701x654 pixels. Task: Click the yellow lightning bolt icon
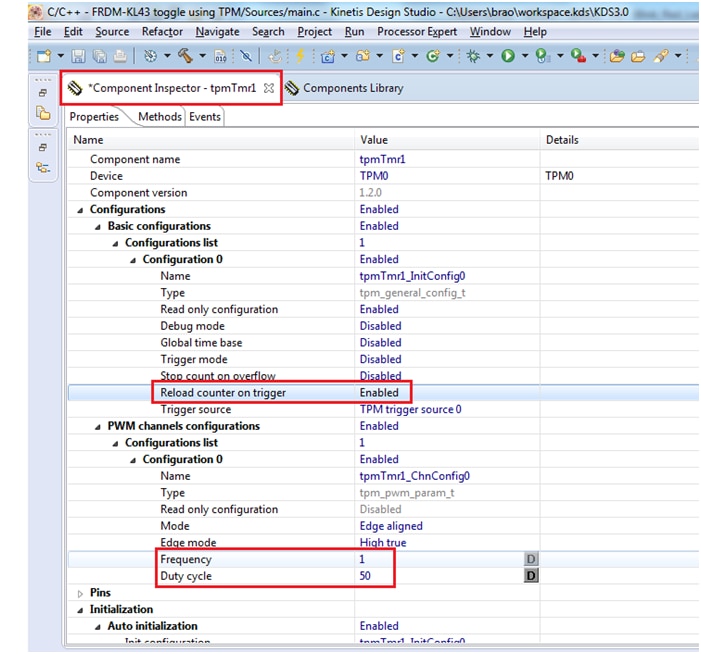[x=300, y=56]
